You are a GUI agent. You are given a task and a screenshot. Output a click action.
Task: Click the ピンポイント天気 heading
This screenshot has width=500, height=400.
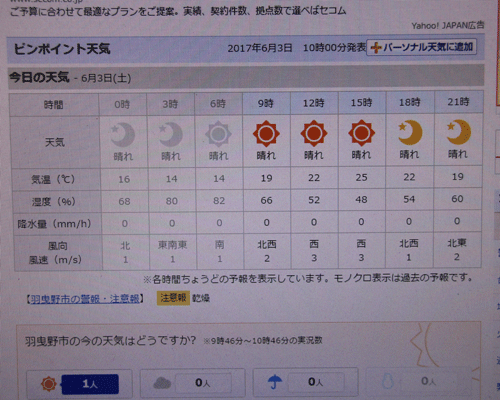tap(62, 49)
